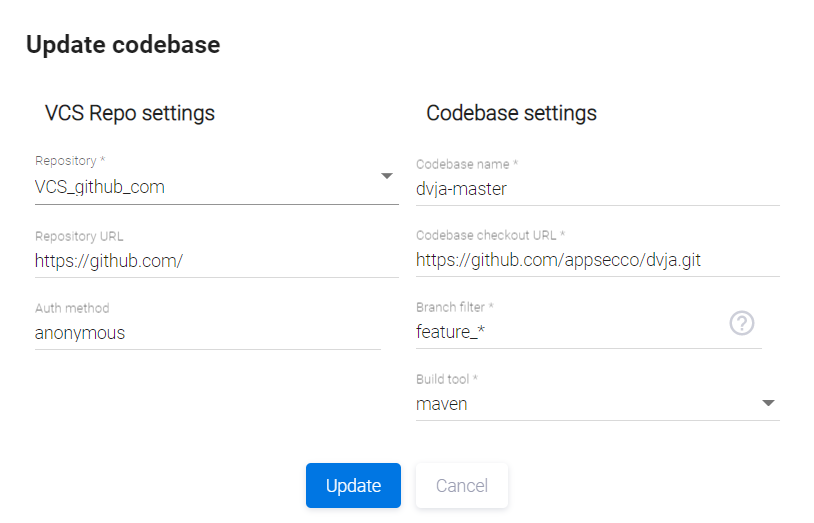This screenshot has width=814, height=523.
Task: Click the Update codebase dialog title
Action: (123, 45)
